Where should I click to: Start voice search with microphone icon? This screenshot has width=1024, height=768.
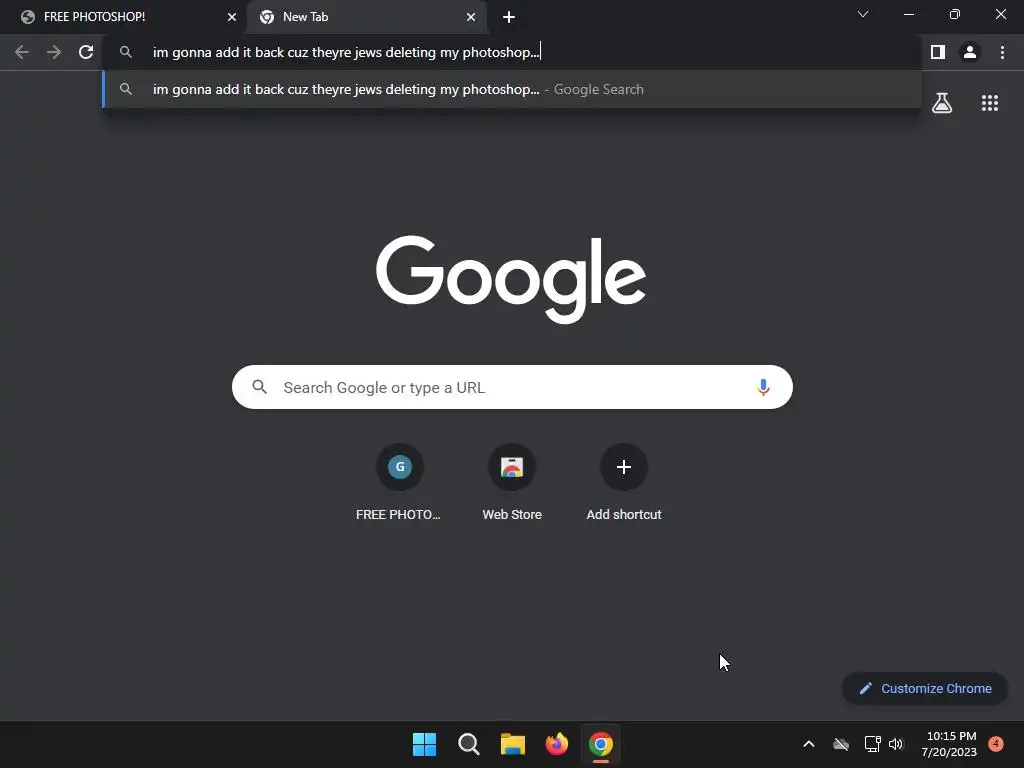(763, 387)
